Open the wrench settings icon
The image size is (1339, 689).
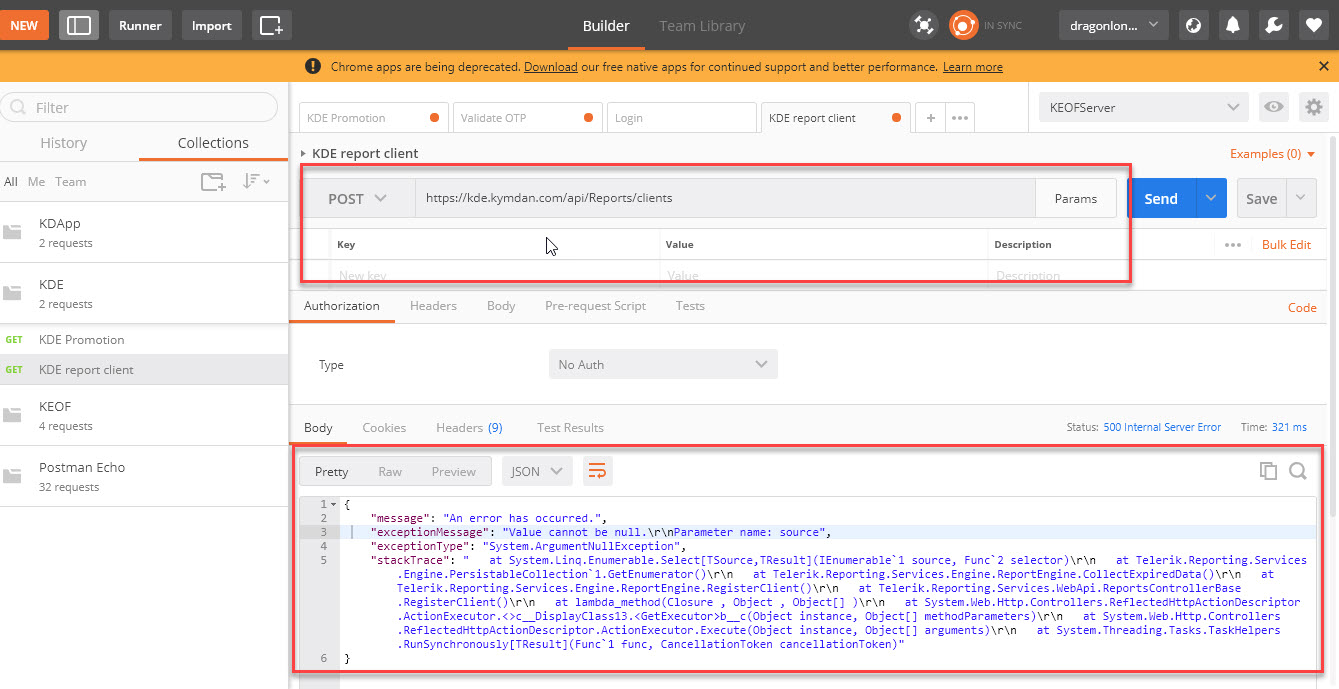(x=1274, y=25)
